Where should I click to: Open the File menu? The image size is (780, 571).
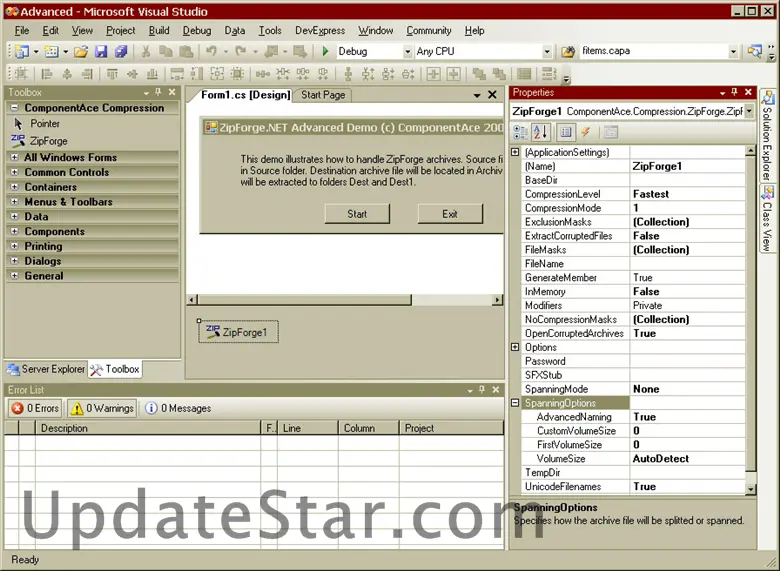coord(22,31)
